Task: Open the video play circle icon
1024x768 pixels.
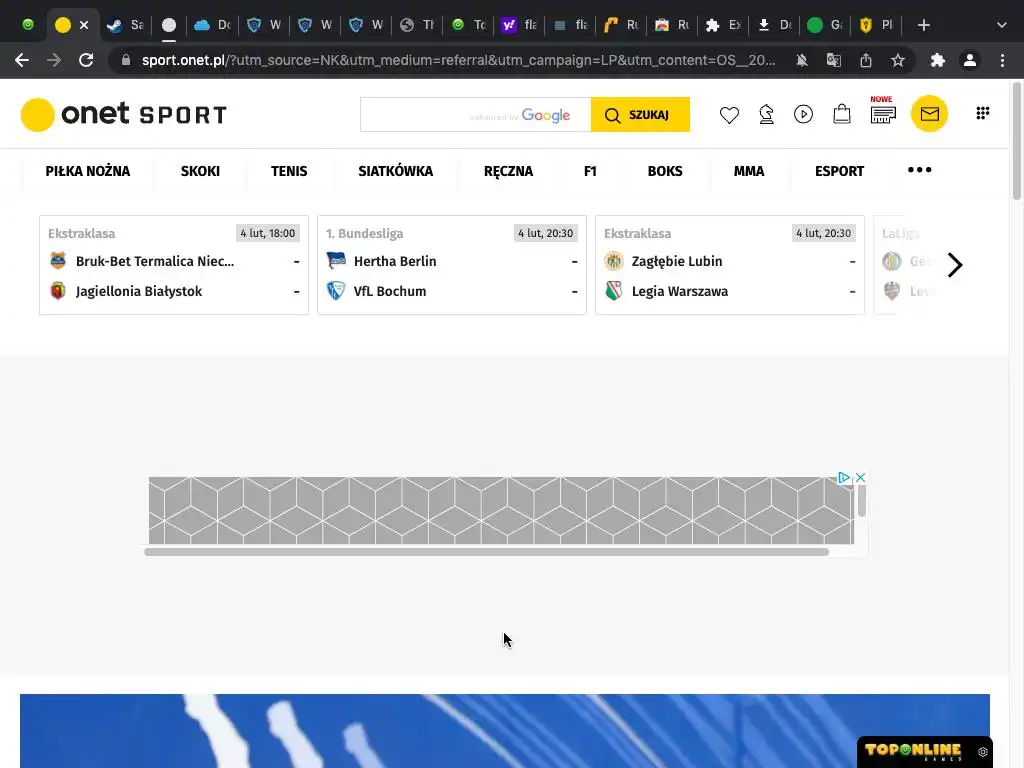Action: tap(803, 114)
